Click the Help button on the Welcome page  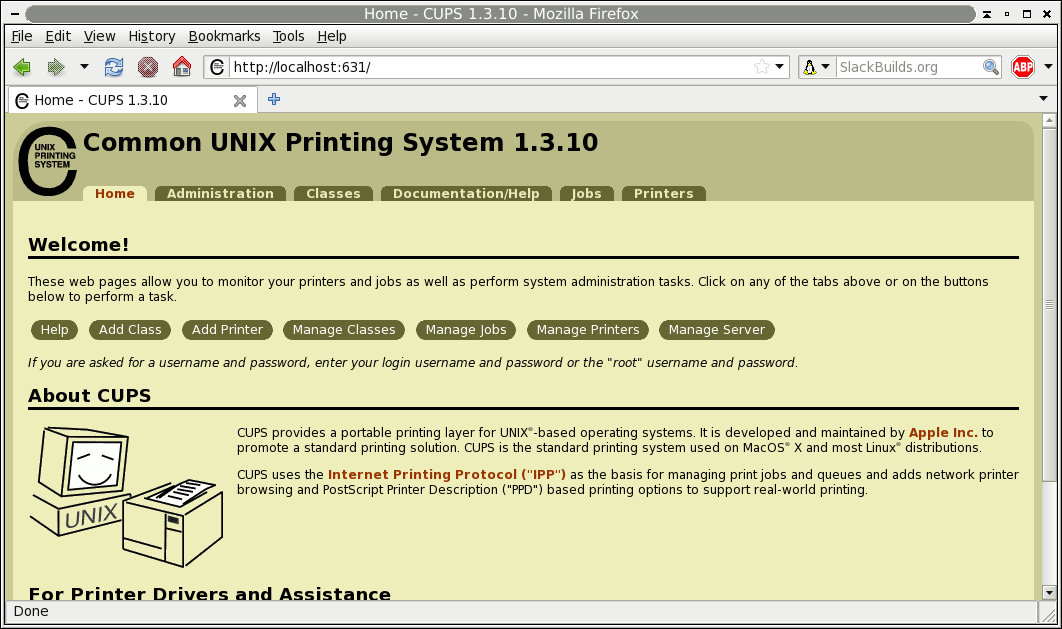coord(54,330)
